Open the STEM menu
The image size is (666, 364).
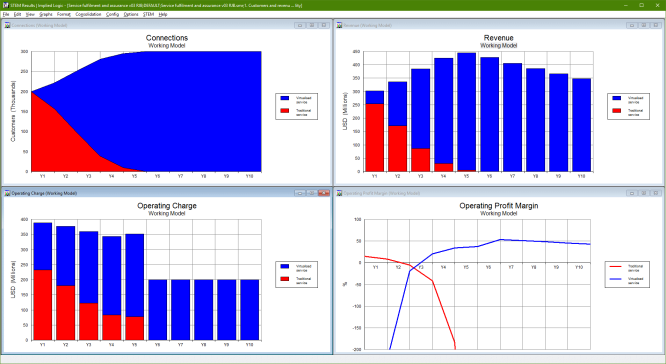pyautogui.click(x=148, y=14)
